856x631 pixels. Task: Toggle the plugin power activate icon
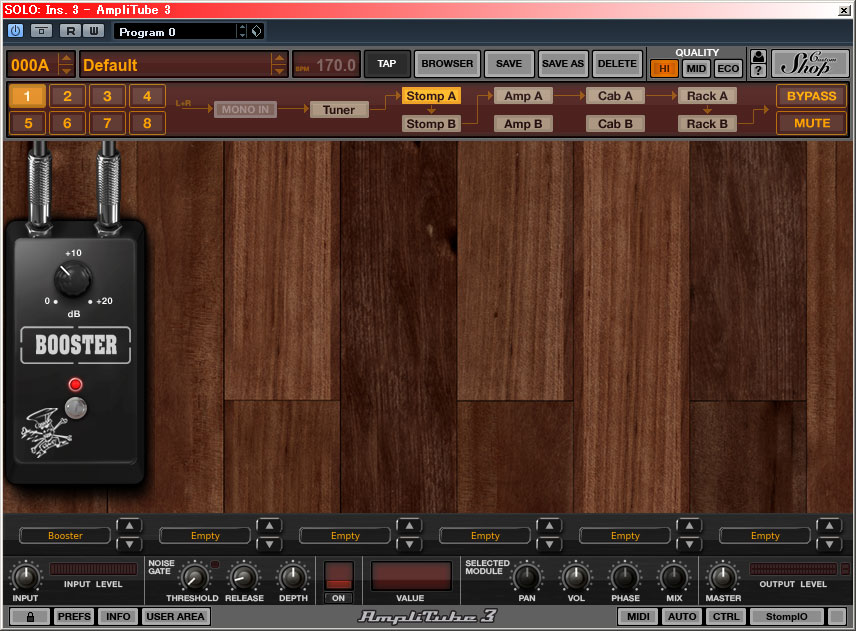[x=15, y=31]
